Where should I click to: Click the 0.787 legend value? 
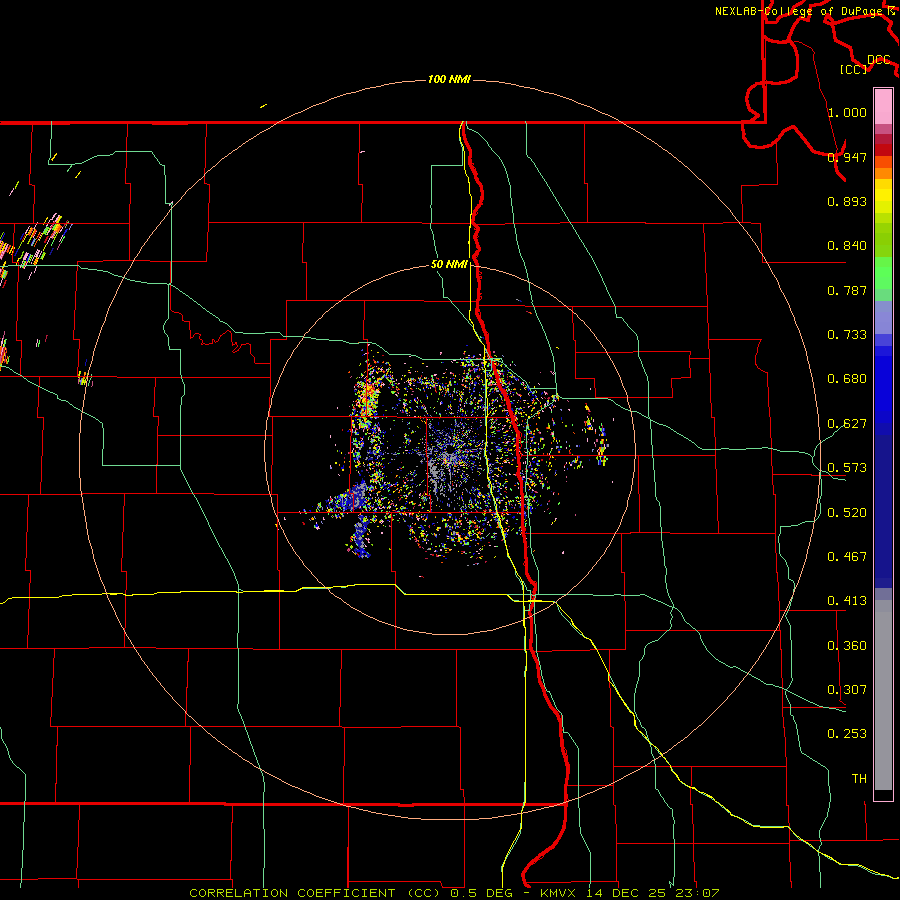[847, 290]
